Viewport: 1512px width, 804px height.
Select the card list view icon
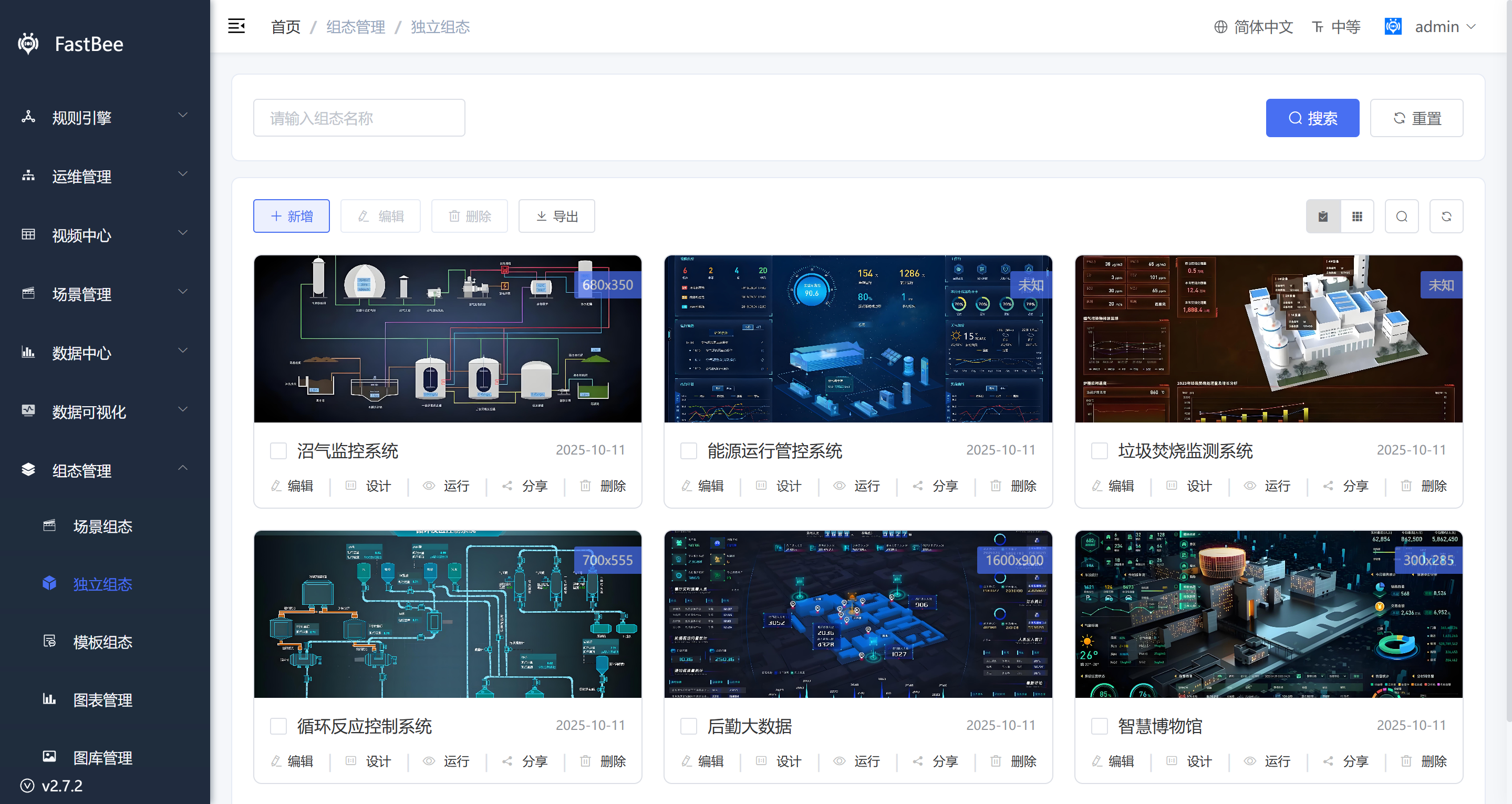(x=1323, y=217)
